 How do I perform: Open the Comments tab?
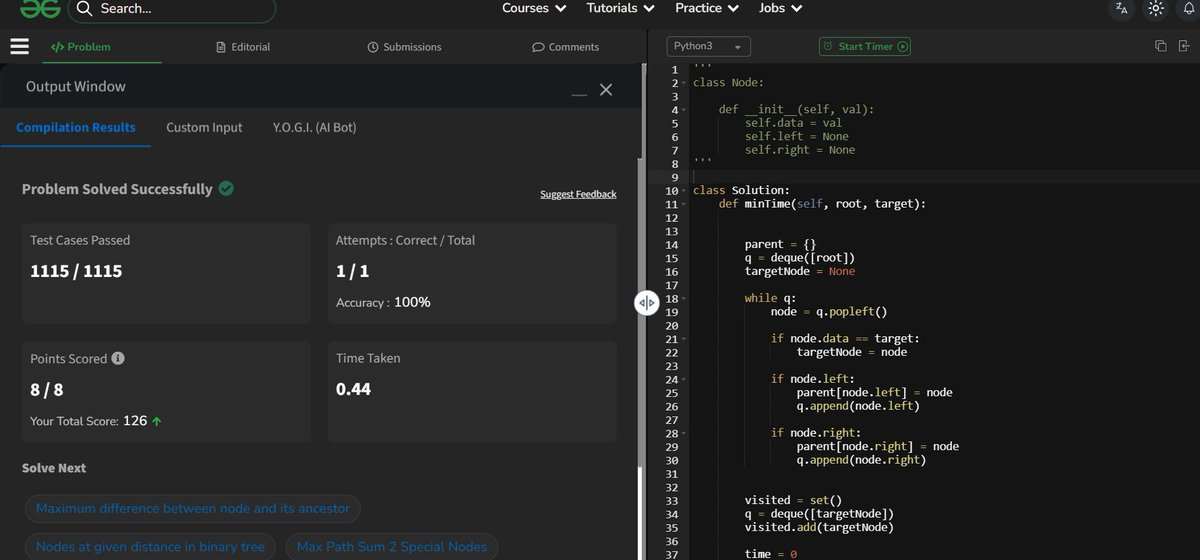[x=565, y=47]
